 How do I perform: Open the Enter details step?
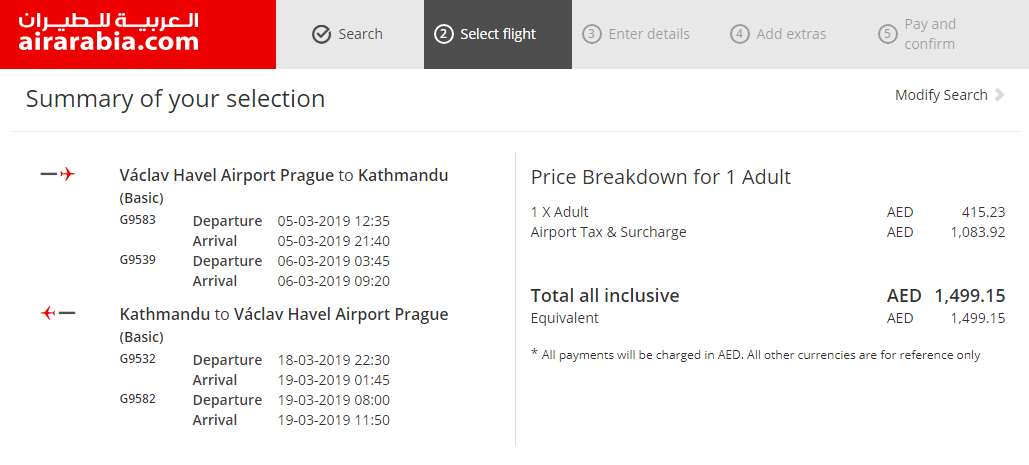click(646, 34)
